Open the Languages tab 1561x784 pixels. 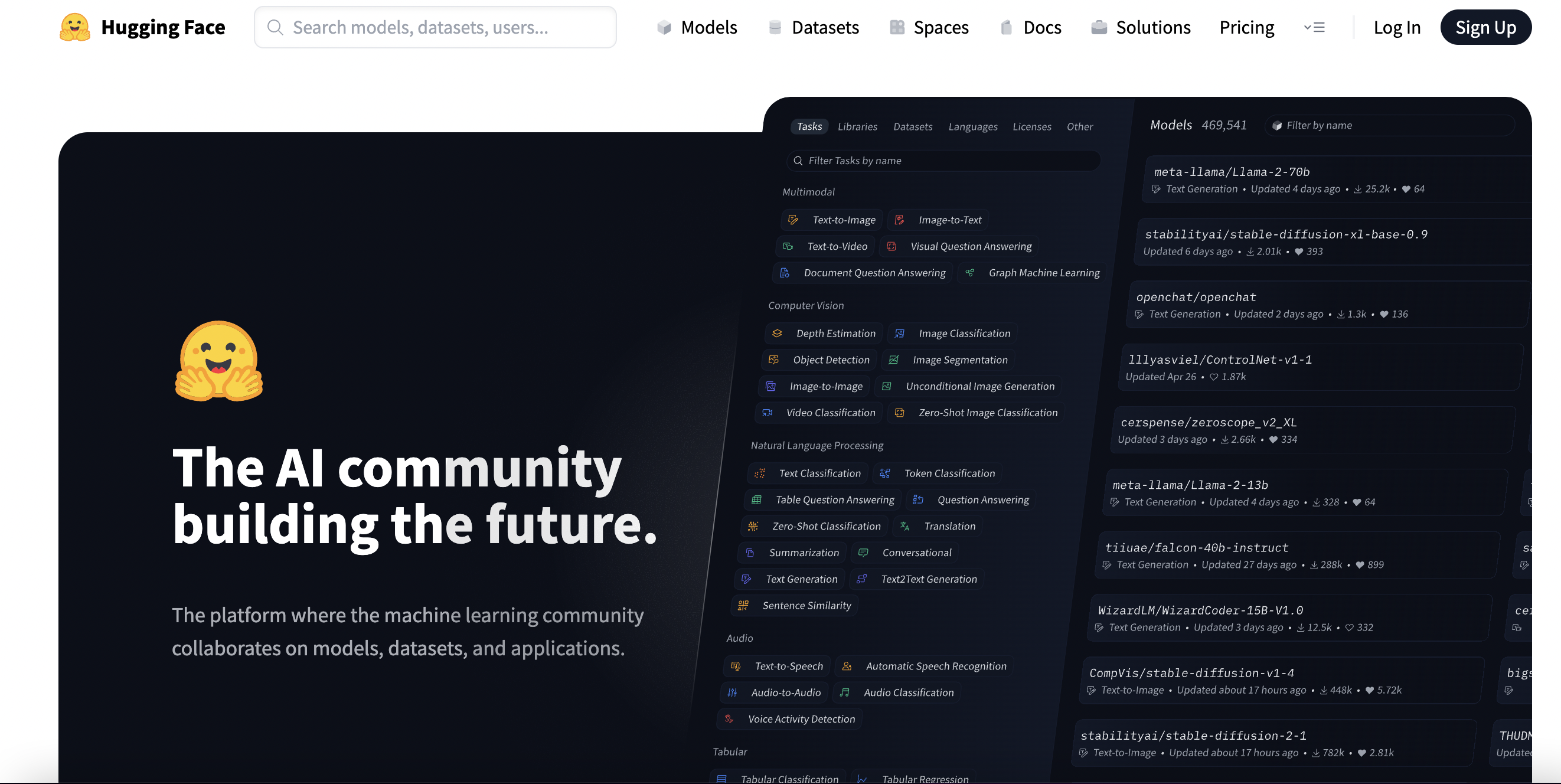[x=972, y=126]
